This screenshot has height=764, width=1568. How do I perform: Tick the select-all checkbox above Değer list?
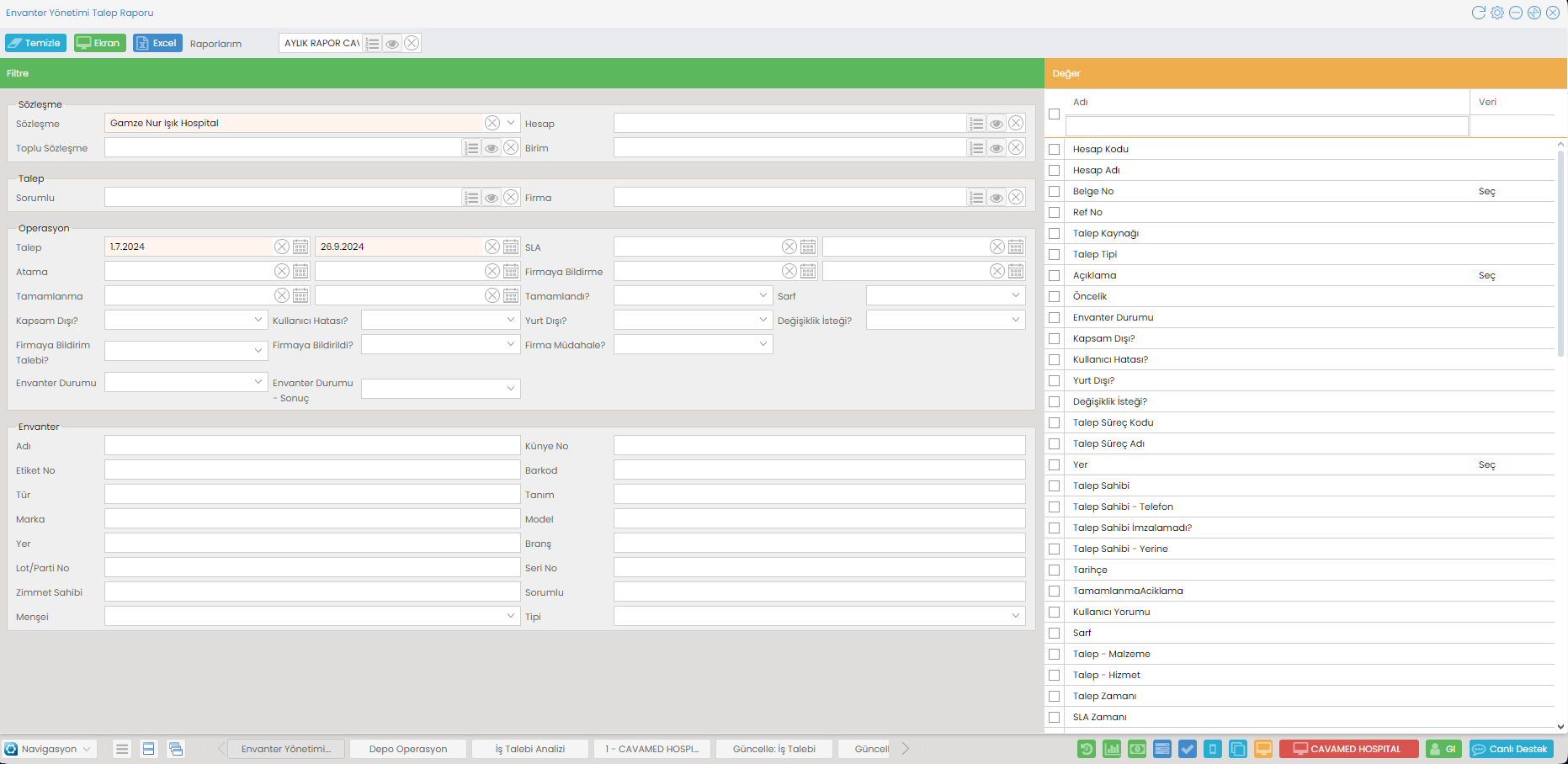click(1054, 114)
